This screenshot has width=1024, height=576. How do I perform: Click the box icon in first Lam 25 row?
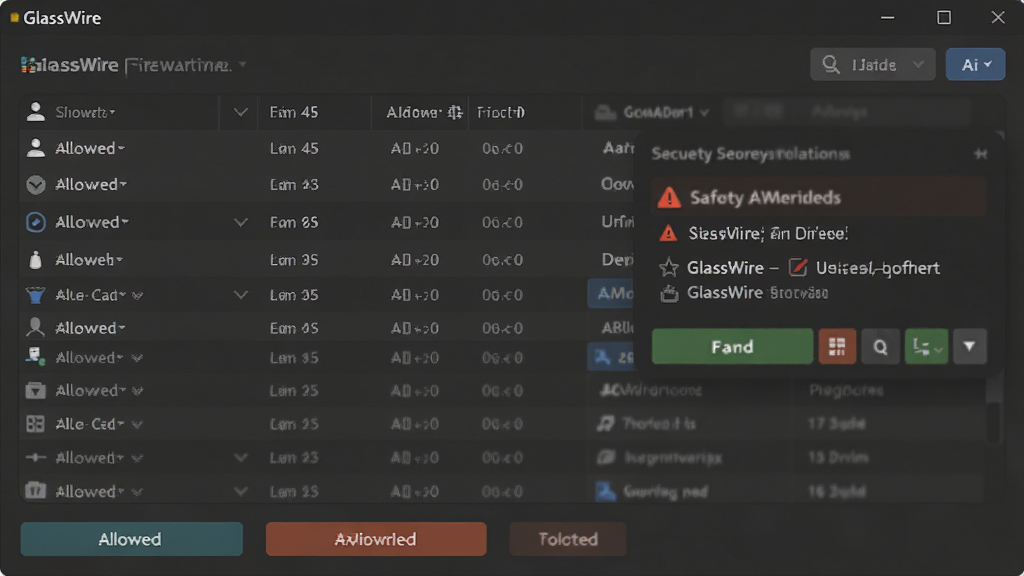pyautogui.click(x=35, y=391)
